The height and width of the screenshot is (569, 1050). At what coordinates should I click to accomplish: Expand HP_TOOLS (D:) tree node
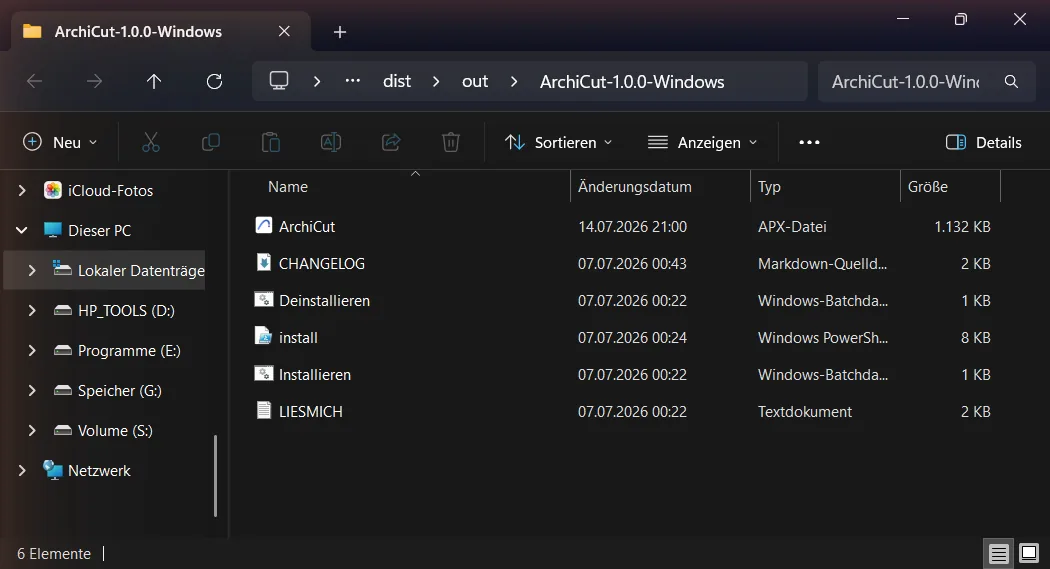pyautogui.click(x=31, y=311)
